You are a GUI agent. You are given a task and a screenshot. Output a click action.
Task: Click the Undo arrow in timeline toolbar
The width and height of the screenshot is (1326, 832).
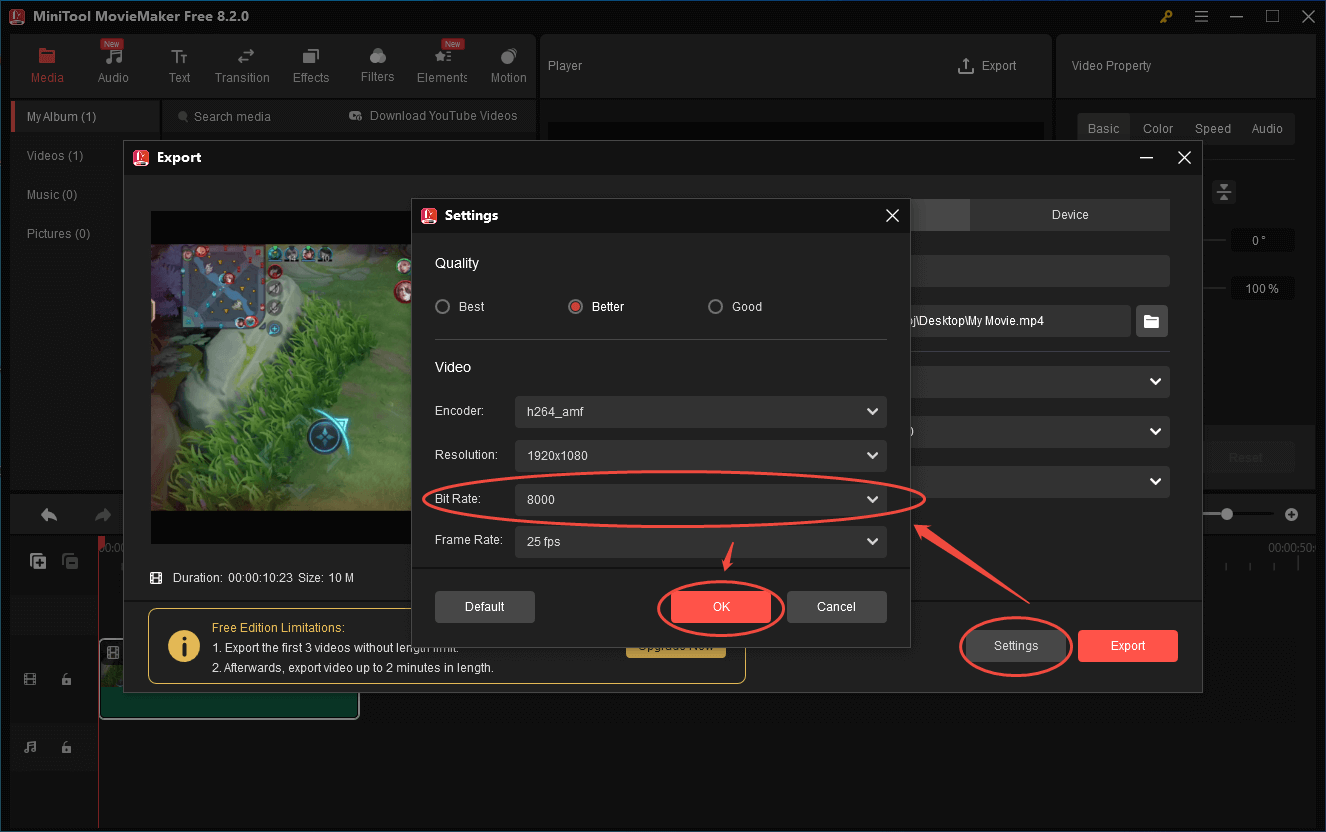(x=49, y=515)
